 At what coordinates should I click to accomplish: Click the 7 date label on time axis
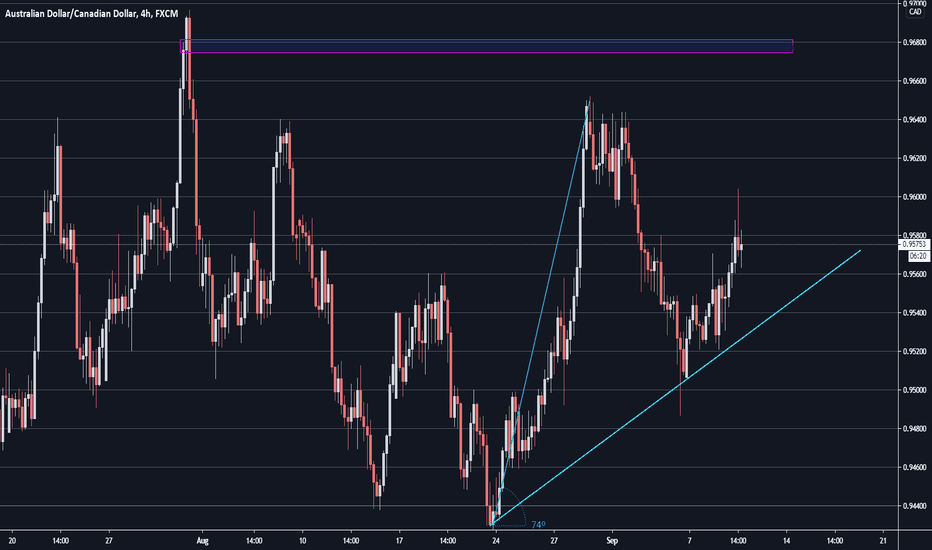[x=689, y=540]
